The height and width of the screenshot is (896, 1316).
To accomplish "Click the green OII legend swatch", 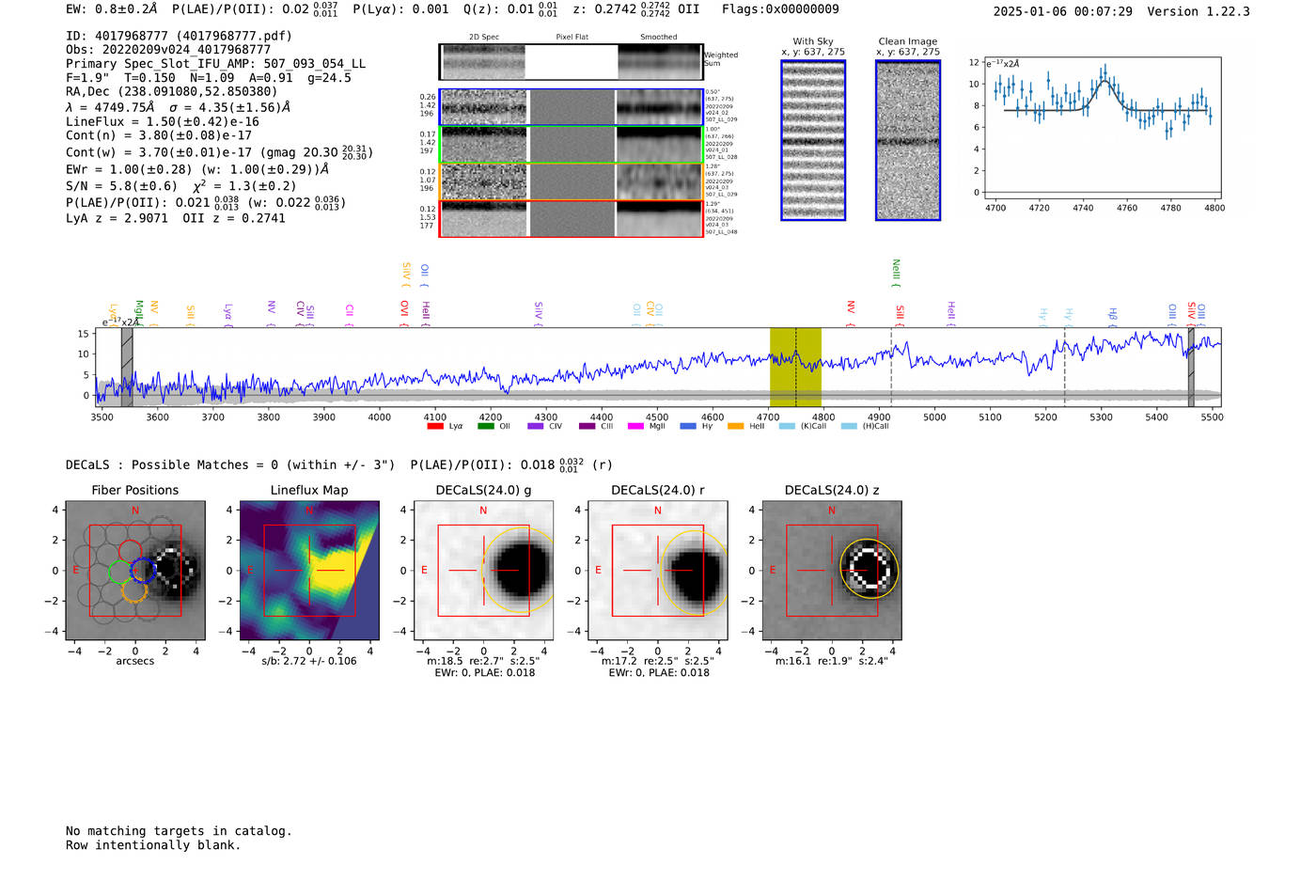I will pyautogui.click(x=485, y=426).
